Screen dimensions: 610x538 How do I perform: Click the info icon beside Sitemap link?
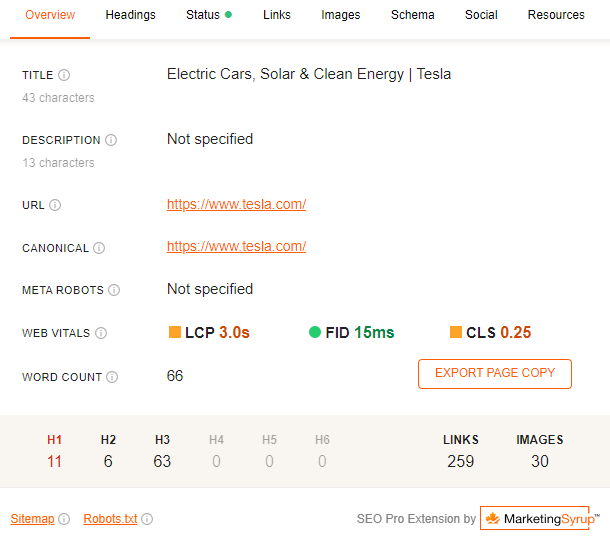pos(64,519)
